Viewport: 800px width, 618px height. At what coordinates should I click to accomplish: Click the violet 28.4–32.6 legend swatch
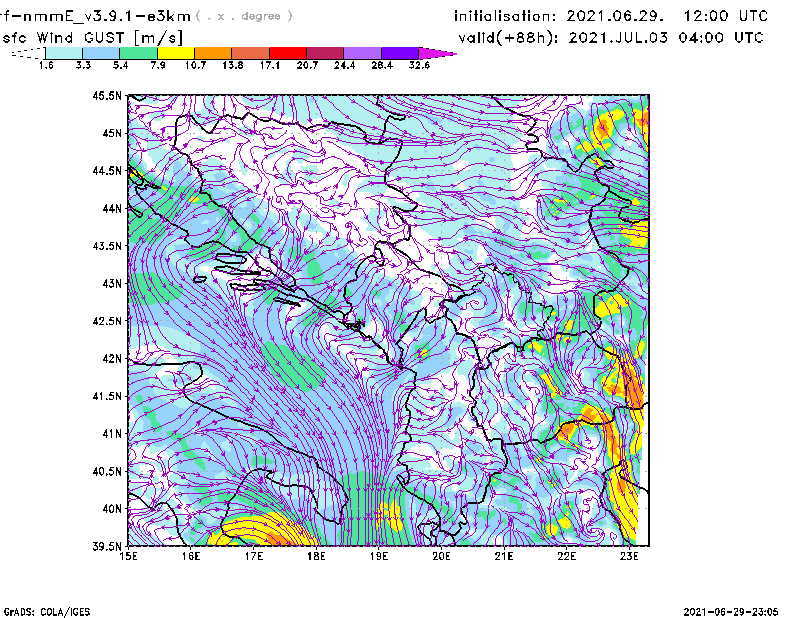(x=400, y=53)
